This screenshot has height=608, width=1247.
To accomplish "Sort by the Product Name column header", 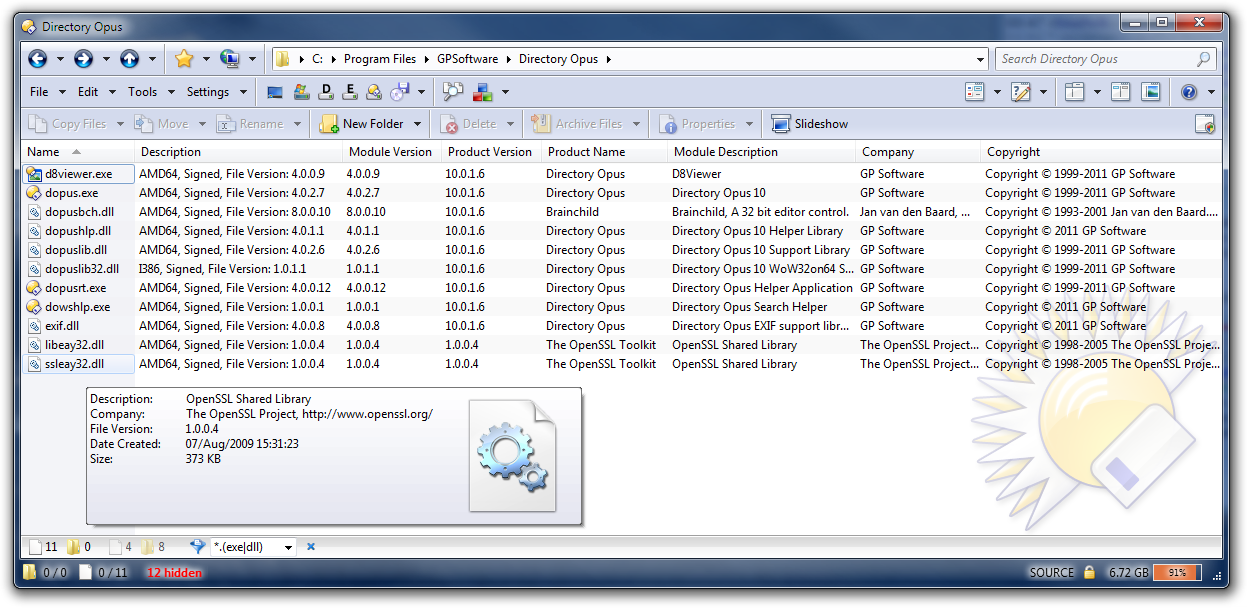I will point(605,152).
